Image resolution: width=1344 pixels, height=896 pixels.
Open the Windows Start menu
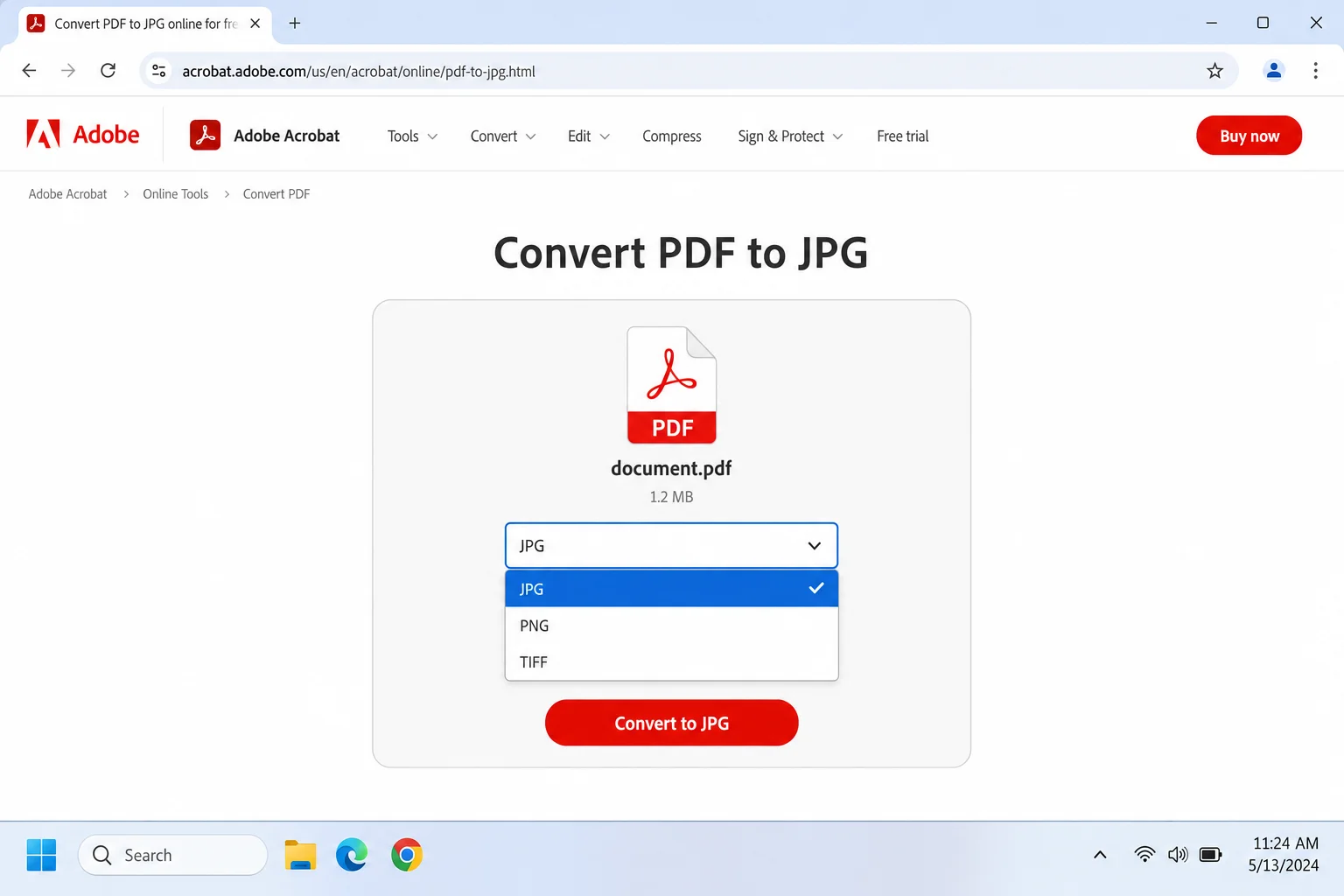(x=41, y=855)
